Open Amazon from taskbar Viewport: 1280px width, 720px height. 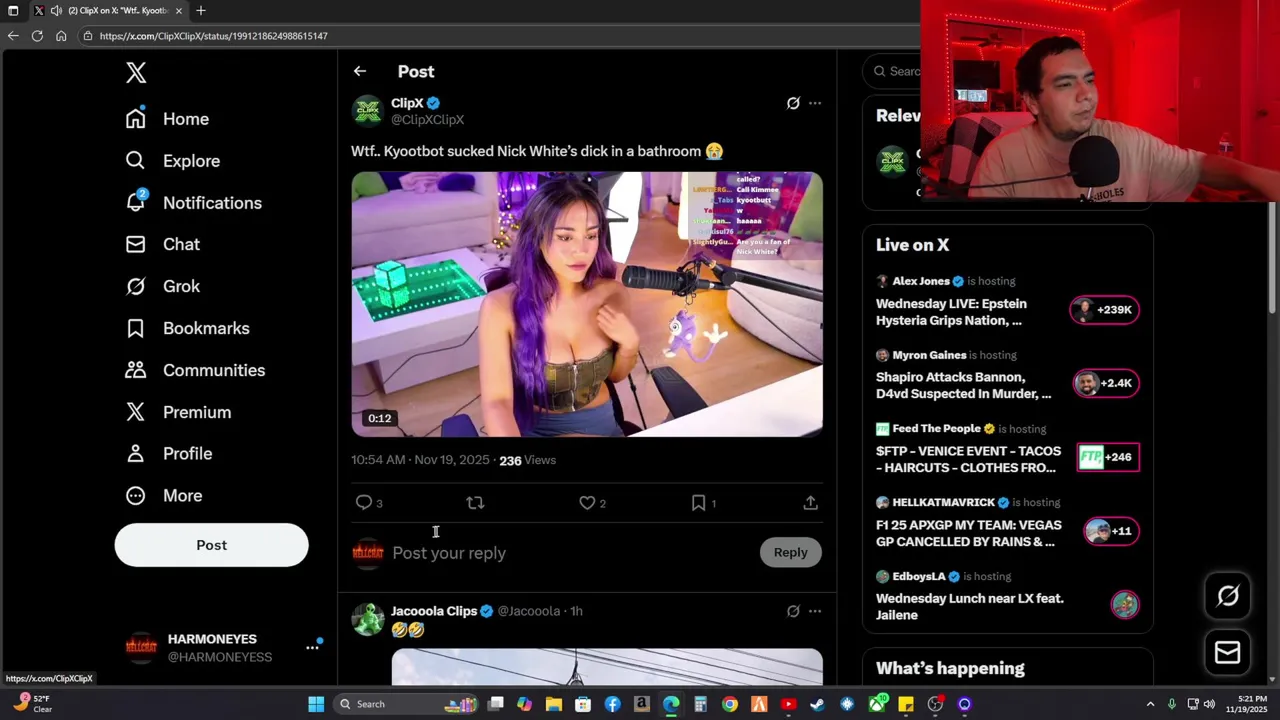tap(642, 704)
